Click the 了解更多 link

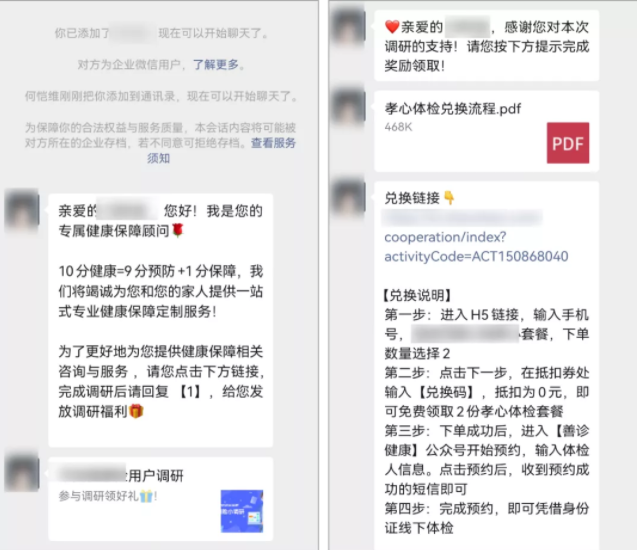[x=216, y=65]
